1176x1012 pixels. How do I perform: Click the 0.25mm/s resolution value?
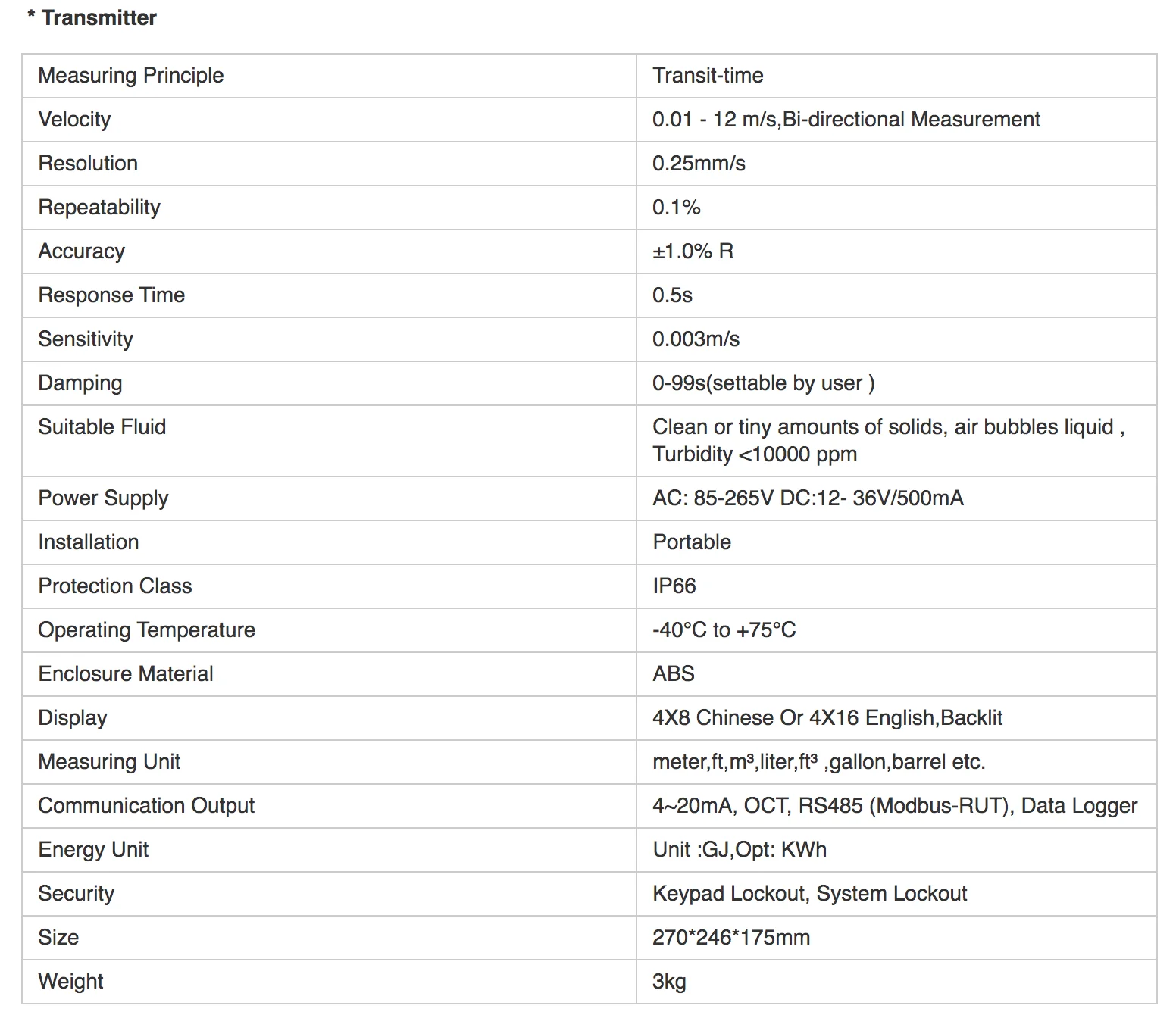[x=699, y=164]
